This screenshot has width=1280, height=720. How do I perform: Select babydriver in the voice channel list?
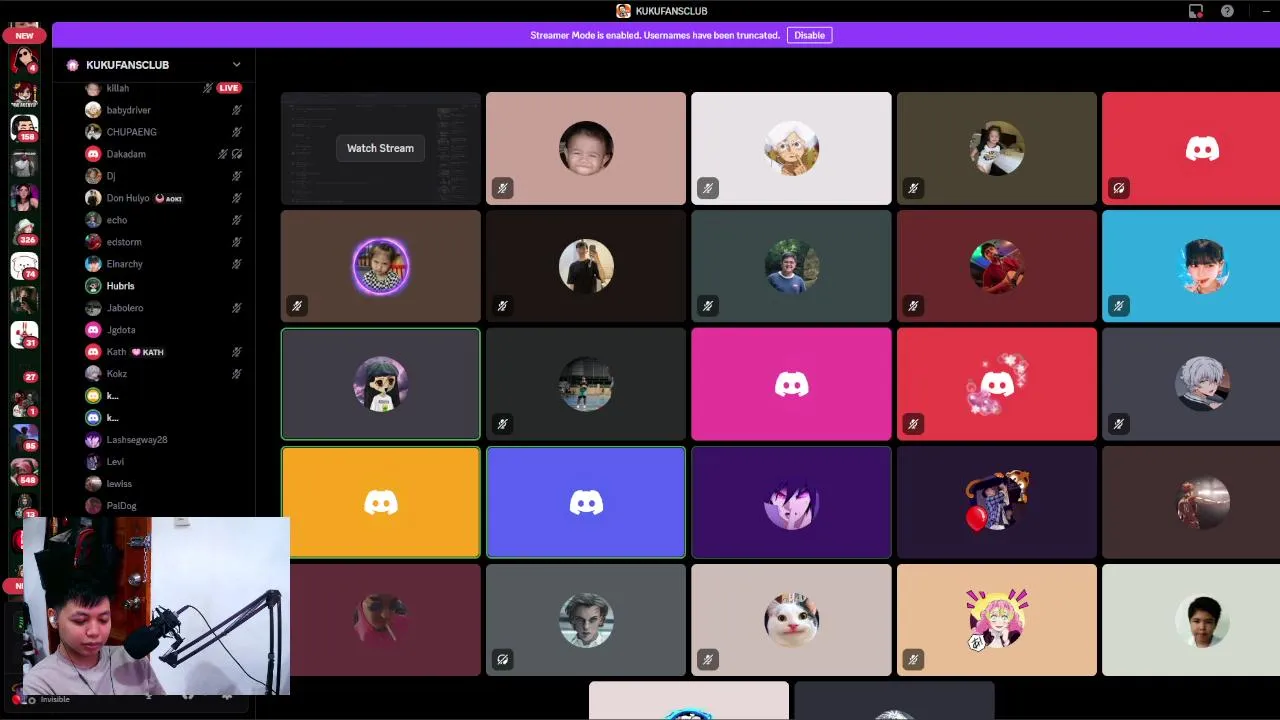point(128,110)
